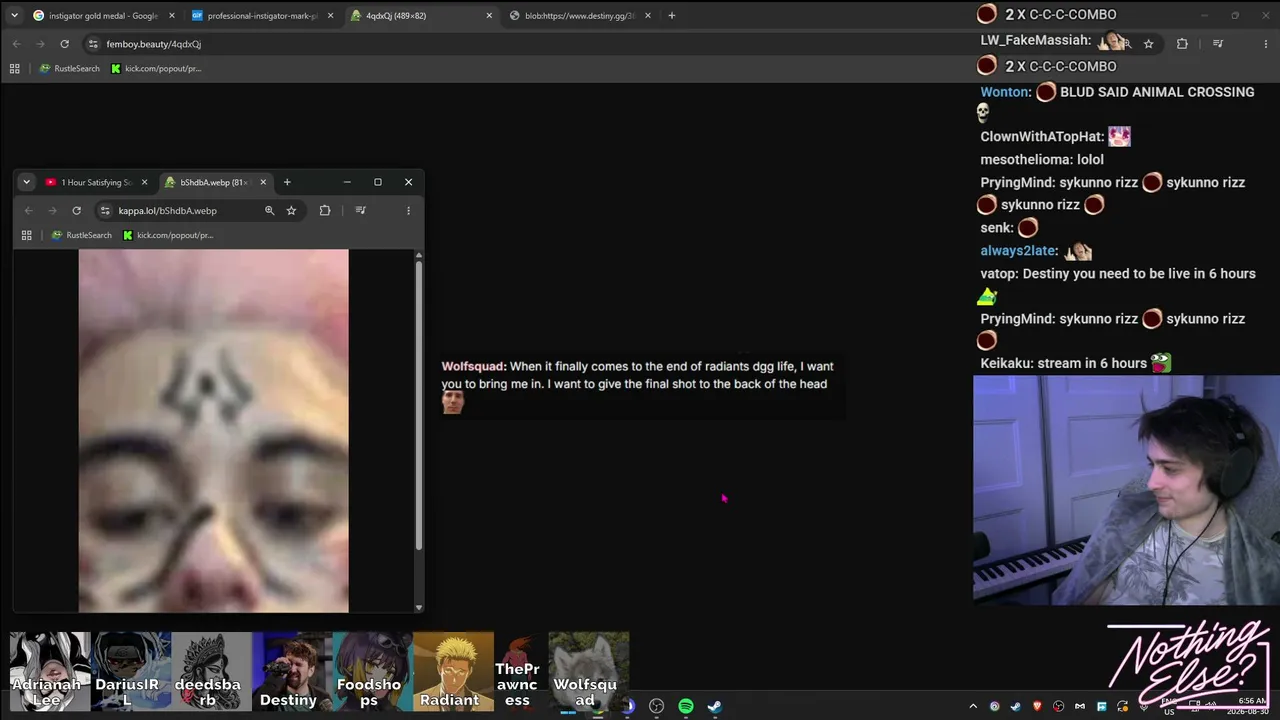Go forward in the main browser window

click(41, 44)
